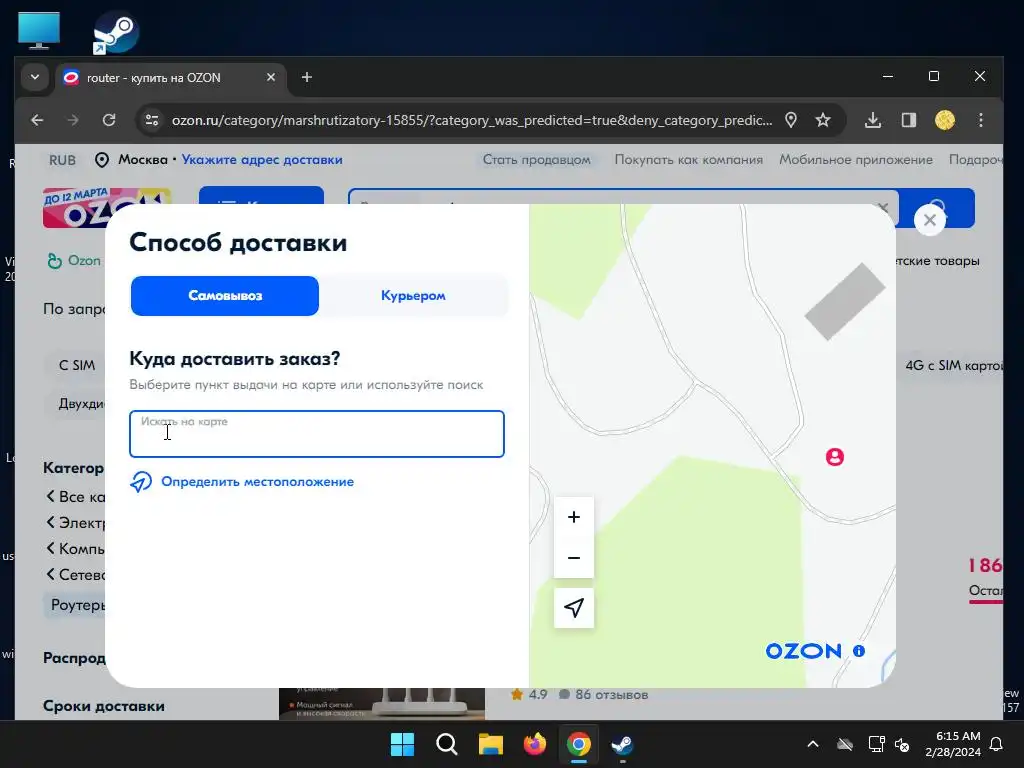Image resolution: width=1024 pixels, height=768 pixels.
Task: Click the Искать на карте search field
Action: [317, 434]
